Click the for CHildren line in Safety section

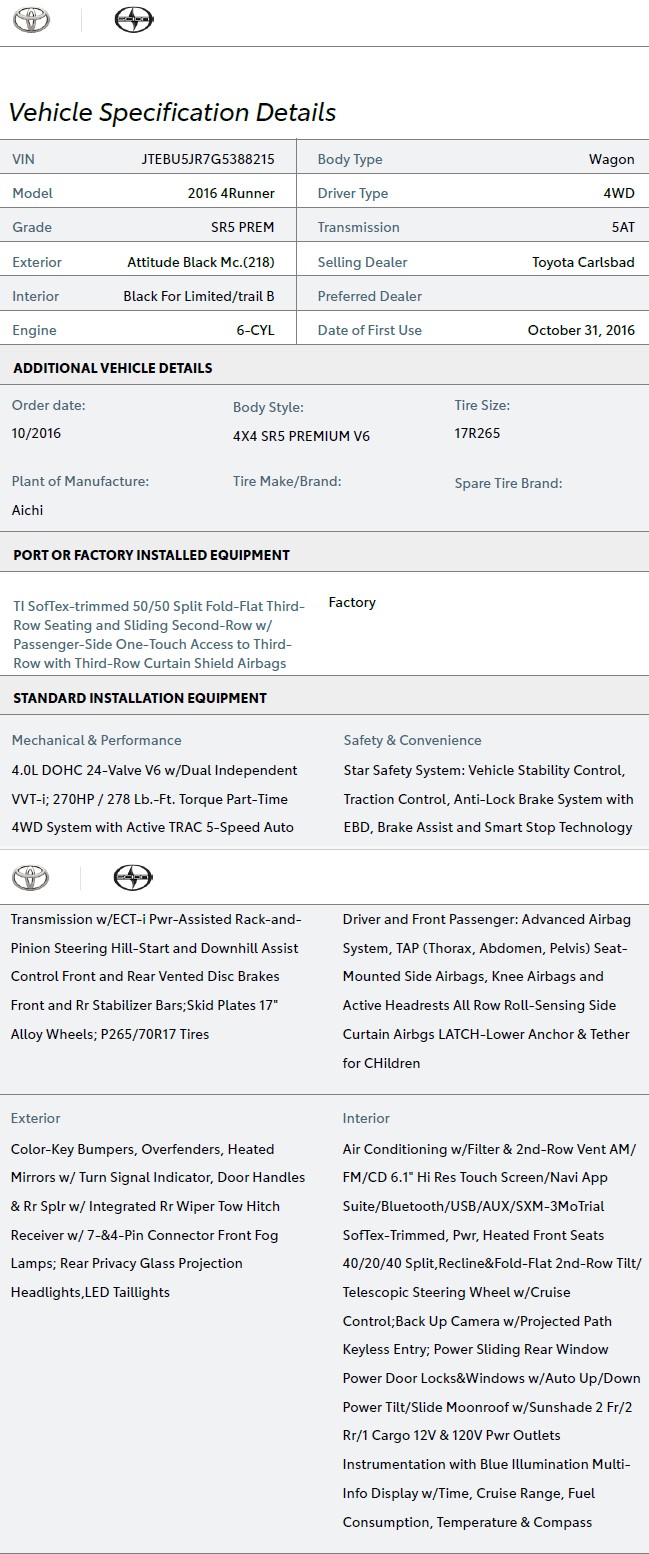[x=382, y=1063]
